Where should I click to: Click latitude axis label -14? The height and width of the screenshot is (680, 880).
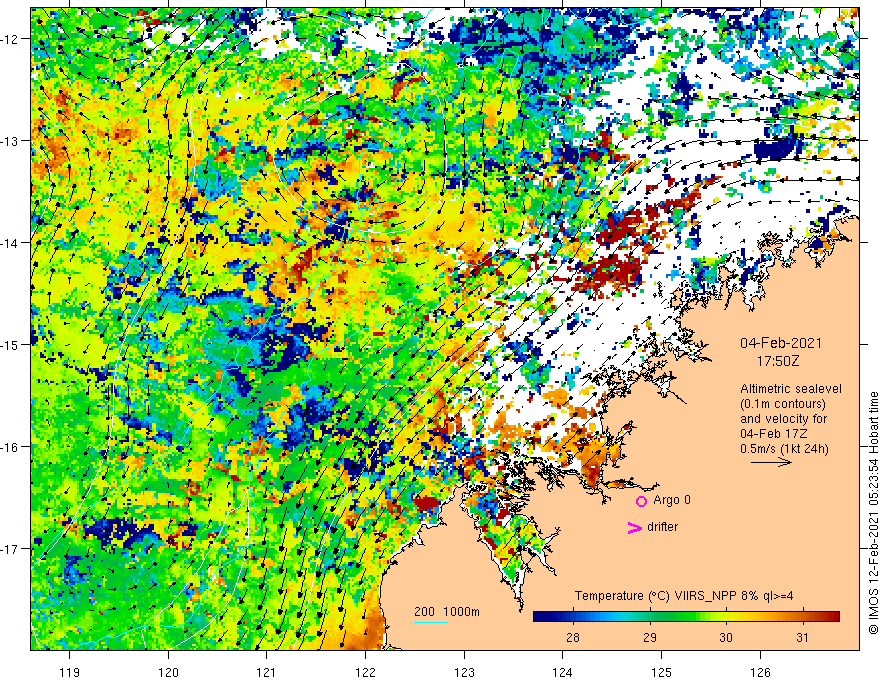point(11,243)
